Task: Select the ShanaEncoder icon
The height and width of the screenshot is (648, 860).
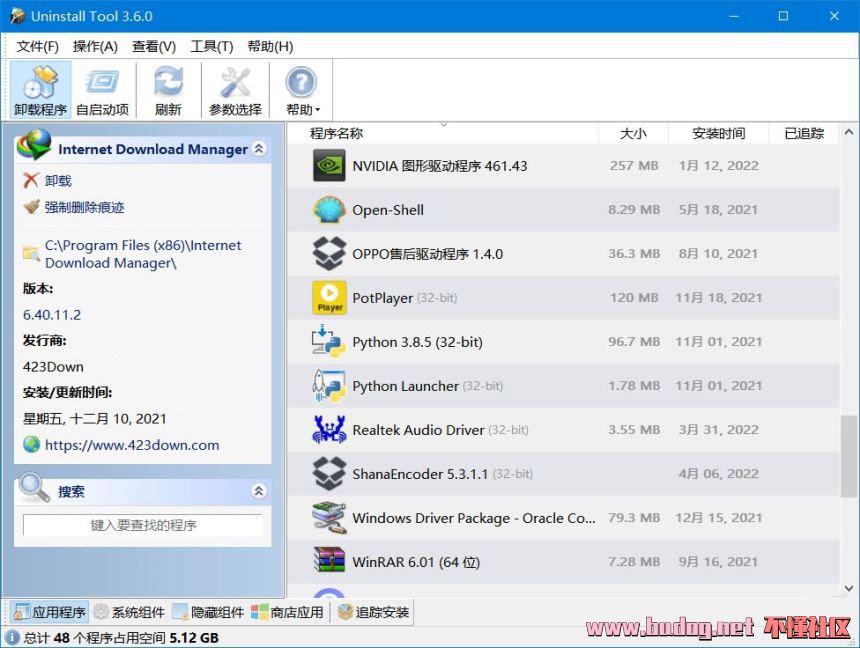Action: 329,474
